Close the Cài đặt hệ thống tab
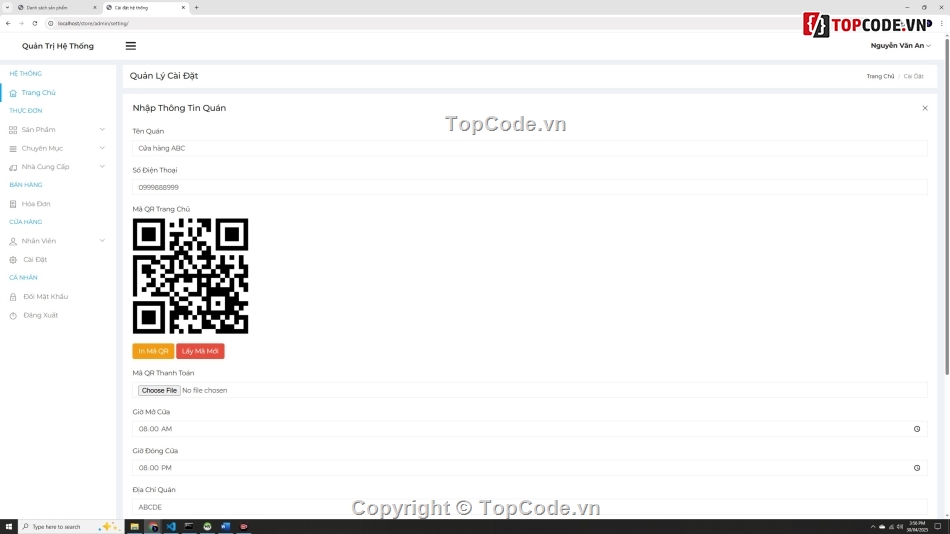This screenshot has width=950, height=534. 183,7
